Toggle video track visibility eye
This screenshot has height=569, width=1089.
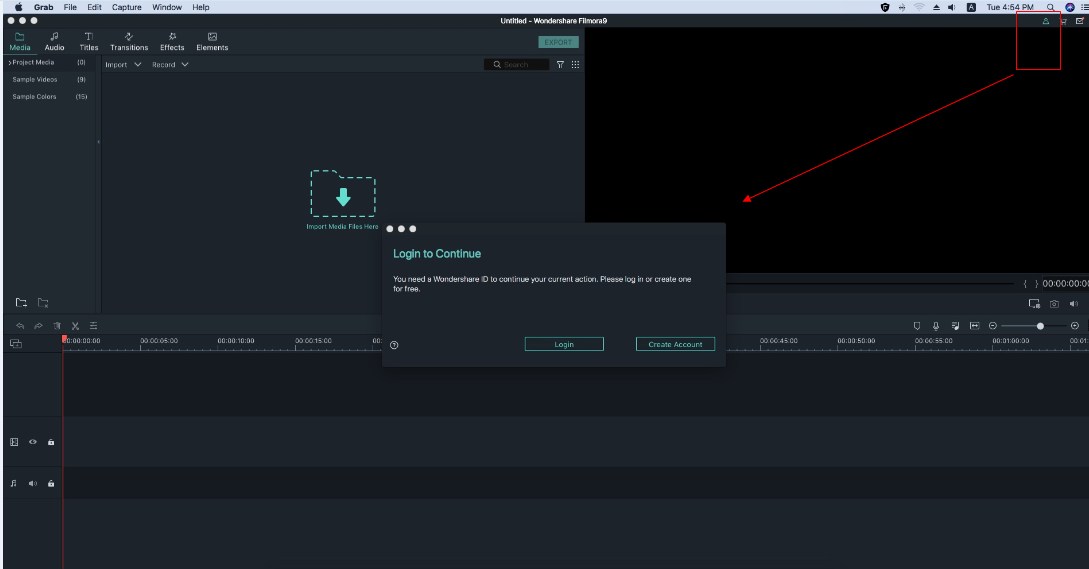coord(33,442)
